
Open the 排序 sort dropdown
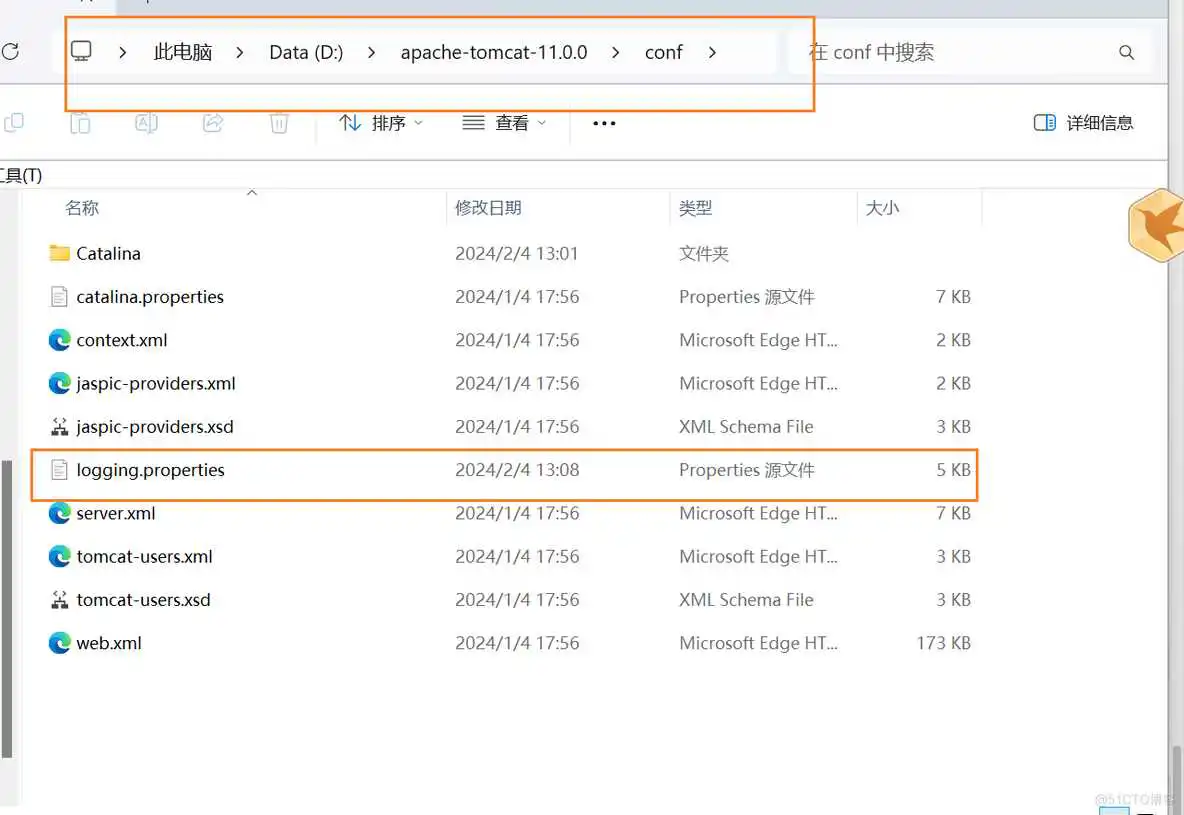pyautogui.click(x=381, y=122)
